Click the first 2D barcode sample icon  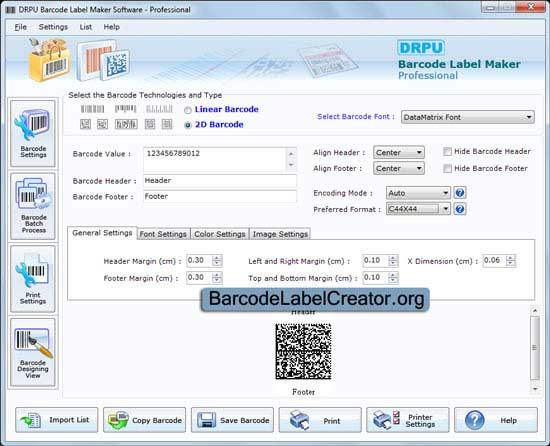pos(86,124)
